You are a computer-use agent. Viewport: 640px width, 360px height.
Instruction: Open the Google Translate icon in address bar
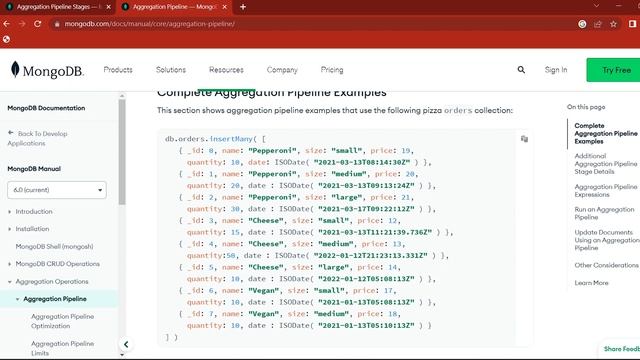[582, 24]
